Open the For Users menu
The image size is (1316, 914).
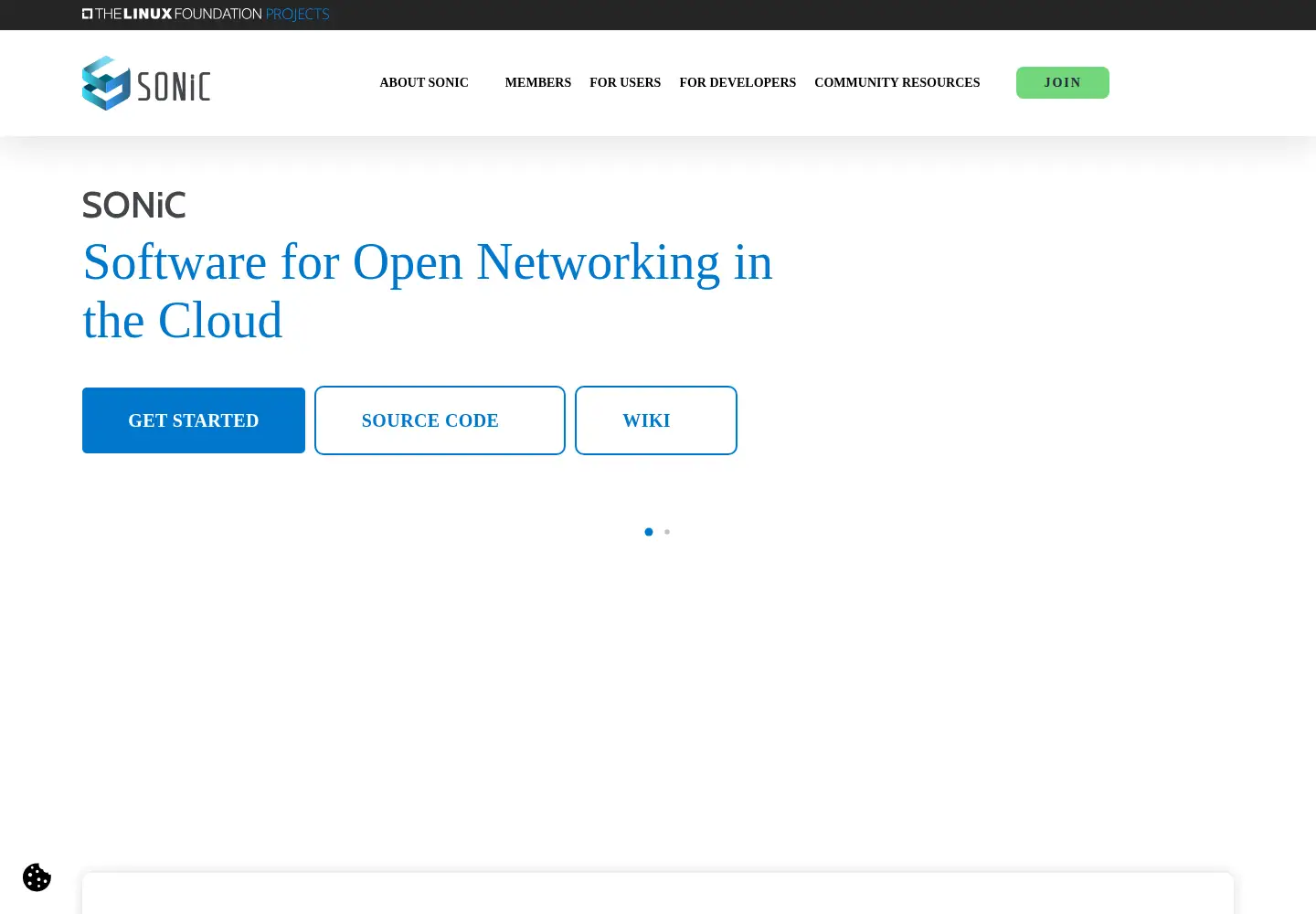click(x=625, y=82)
